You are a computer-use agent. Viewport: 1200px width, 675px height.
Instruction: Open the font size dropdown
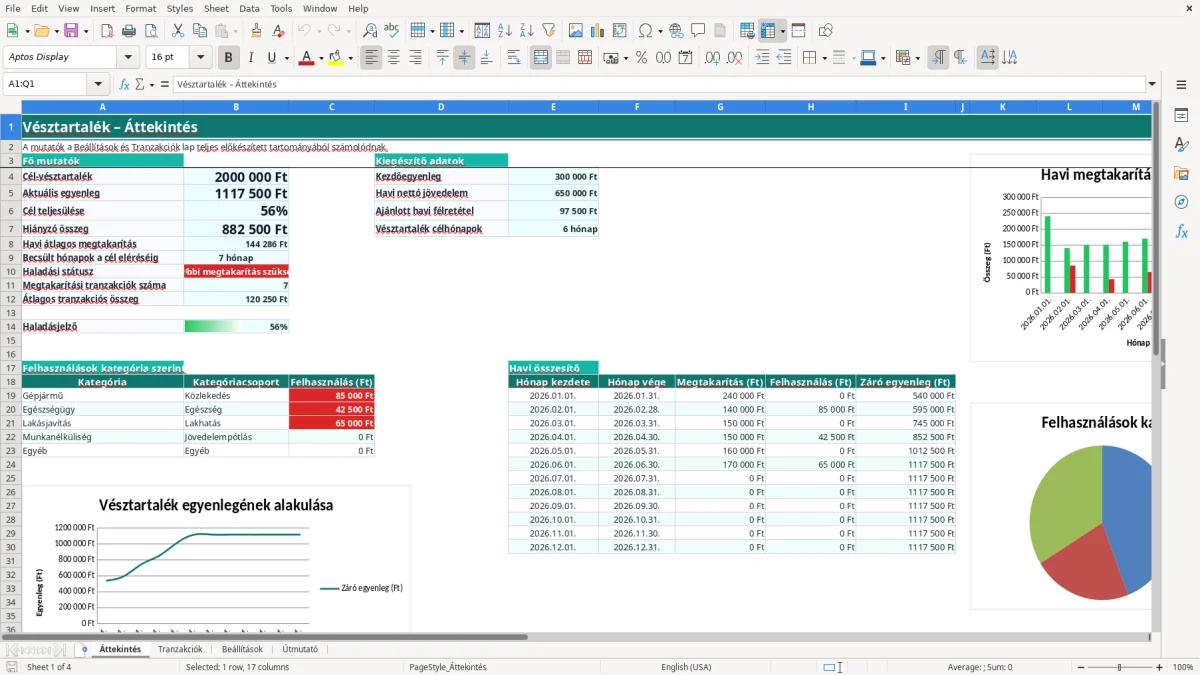(x=201, y=57)
